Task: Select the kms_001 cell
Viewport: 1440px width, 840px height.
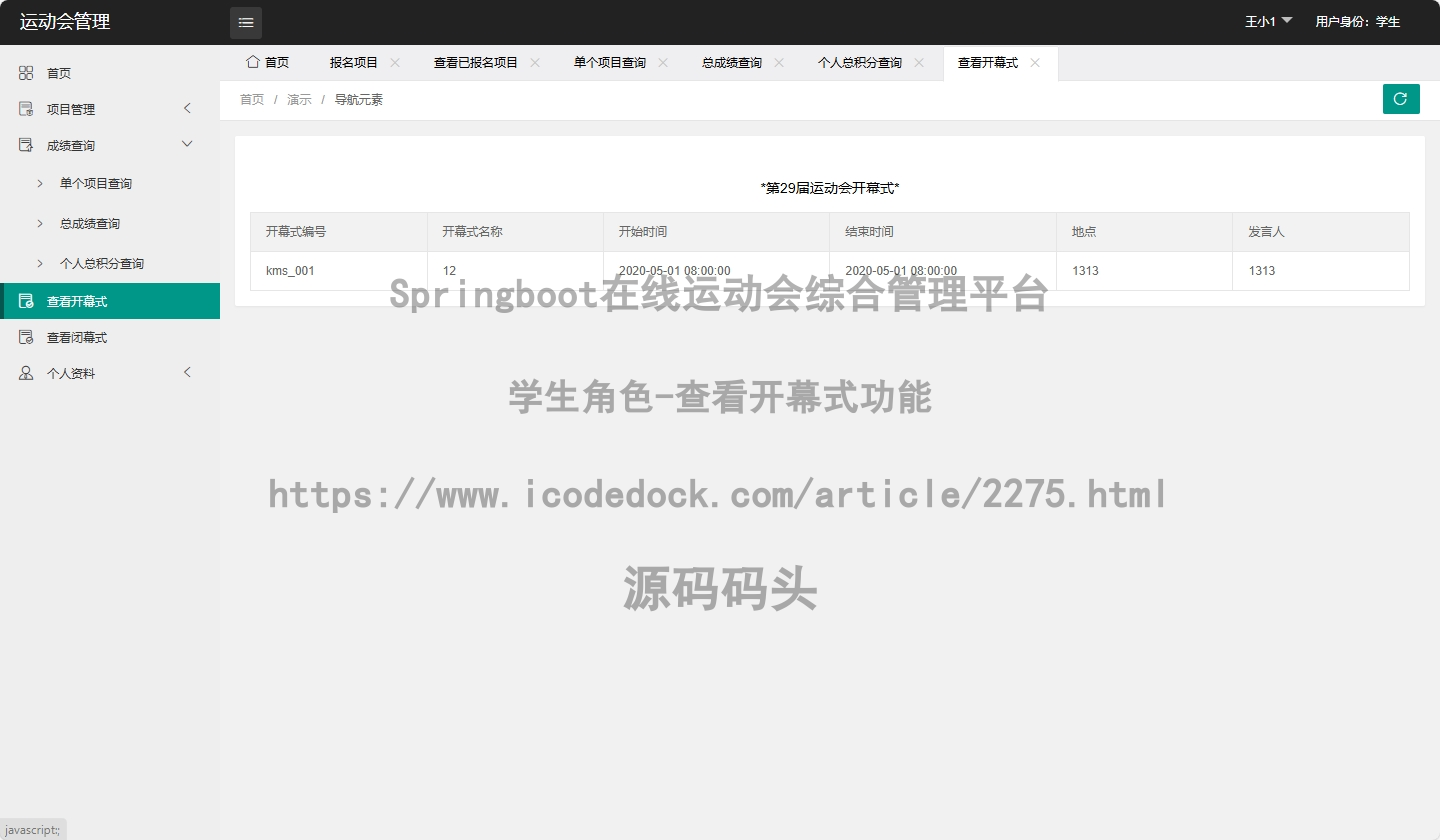Action: tap(339, 271)
